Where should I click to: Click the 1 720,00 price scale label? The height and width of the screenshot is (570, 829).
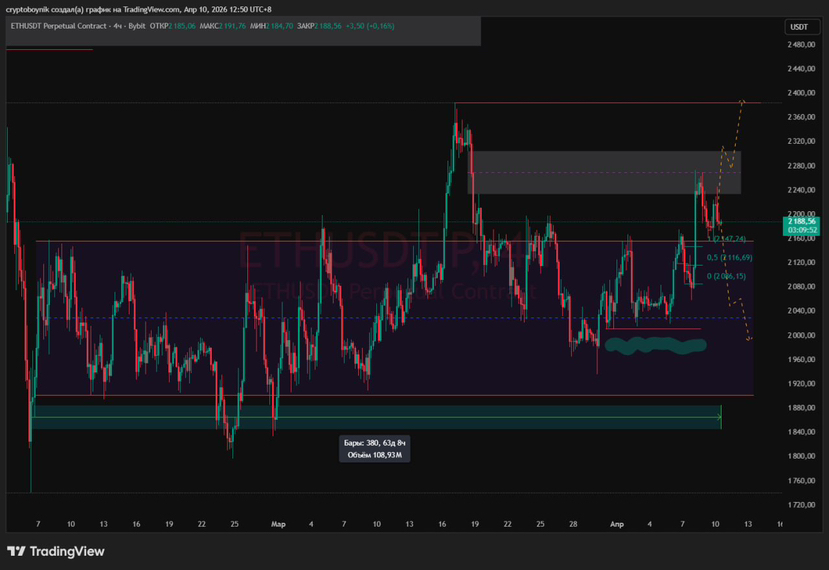(x=800, y=505)
